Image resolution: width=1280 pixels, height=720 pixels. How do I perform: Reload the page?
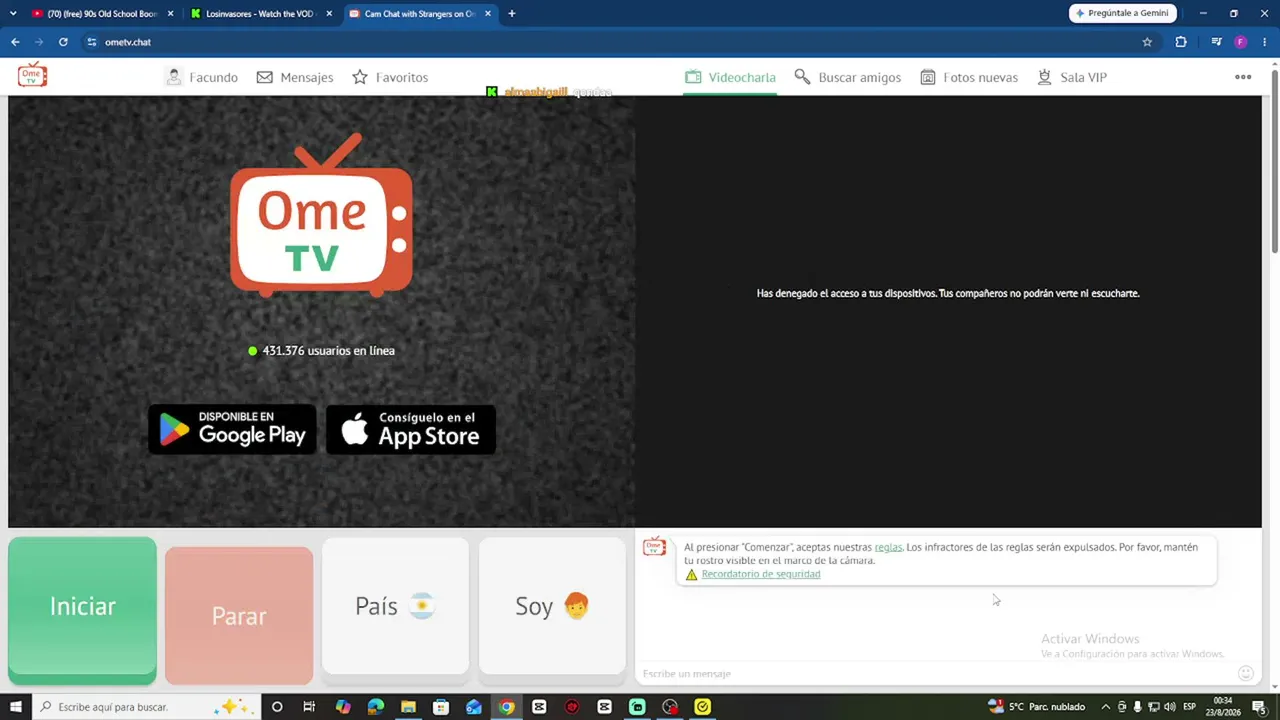[x=63, y=42]
